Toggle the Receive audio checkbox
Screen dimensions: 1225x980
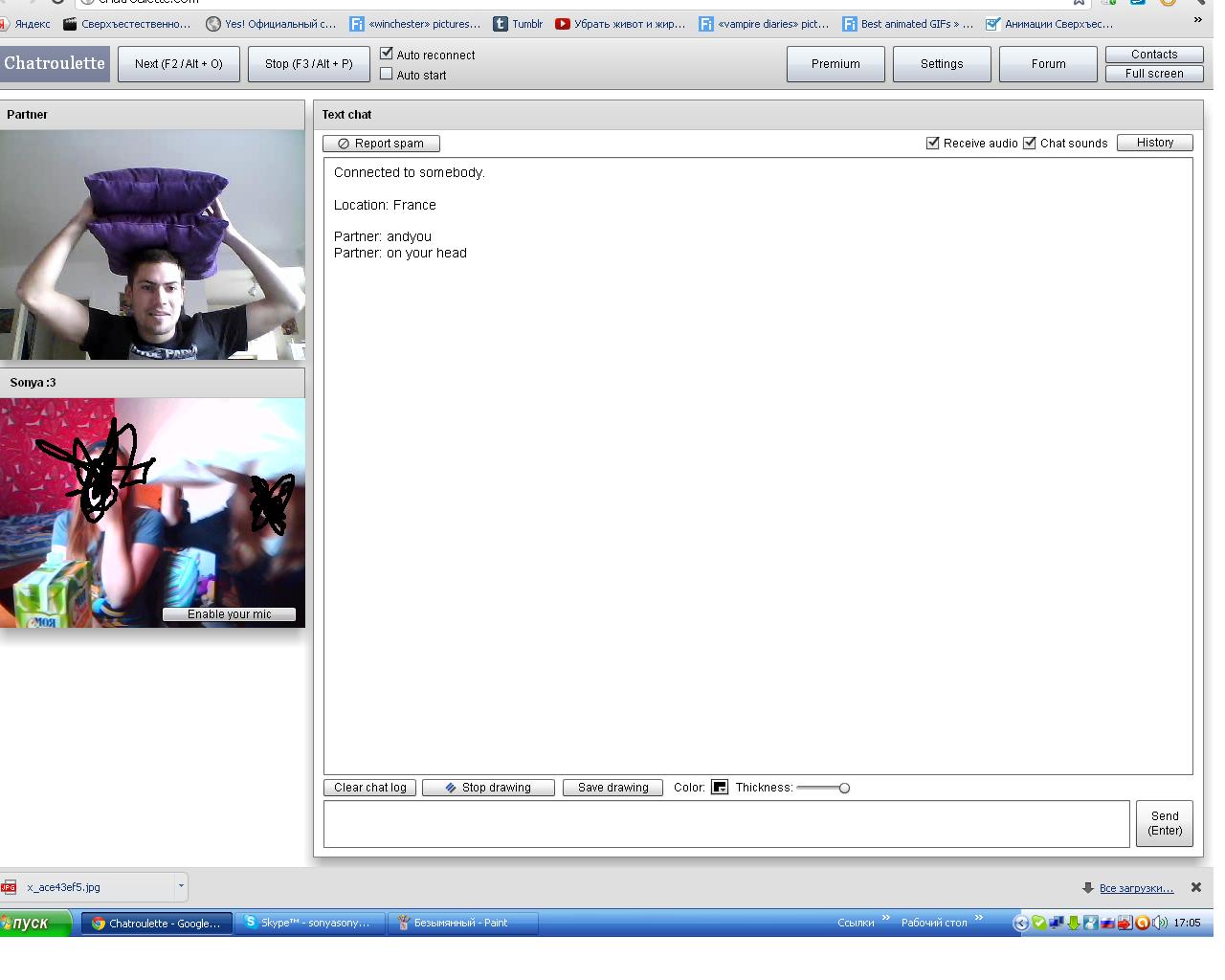(x=933, y=143)
